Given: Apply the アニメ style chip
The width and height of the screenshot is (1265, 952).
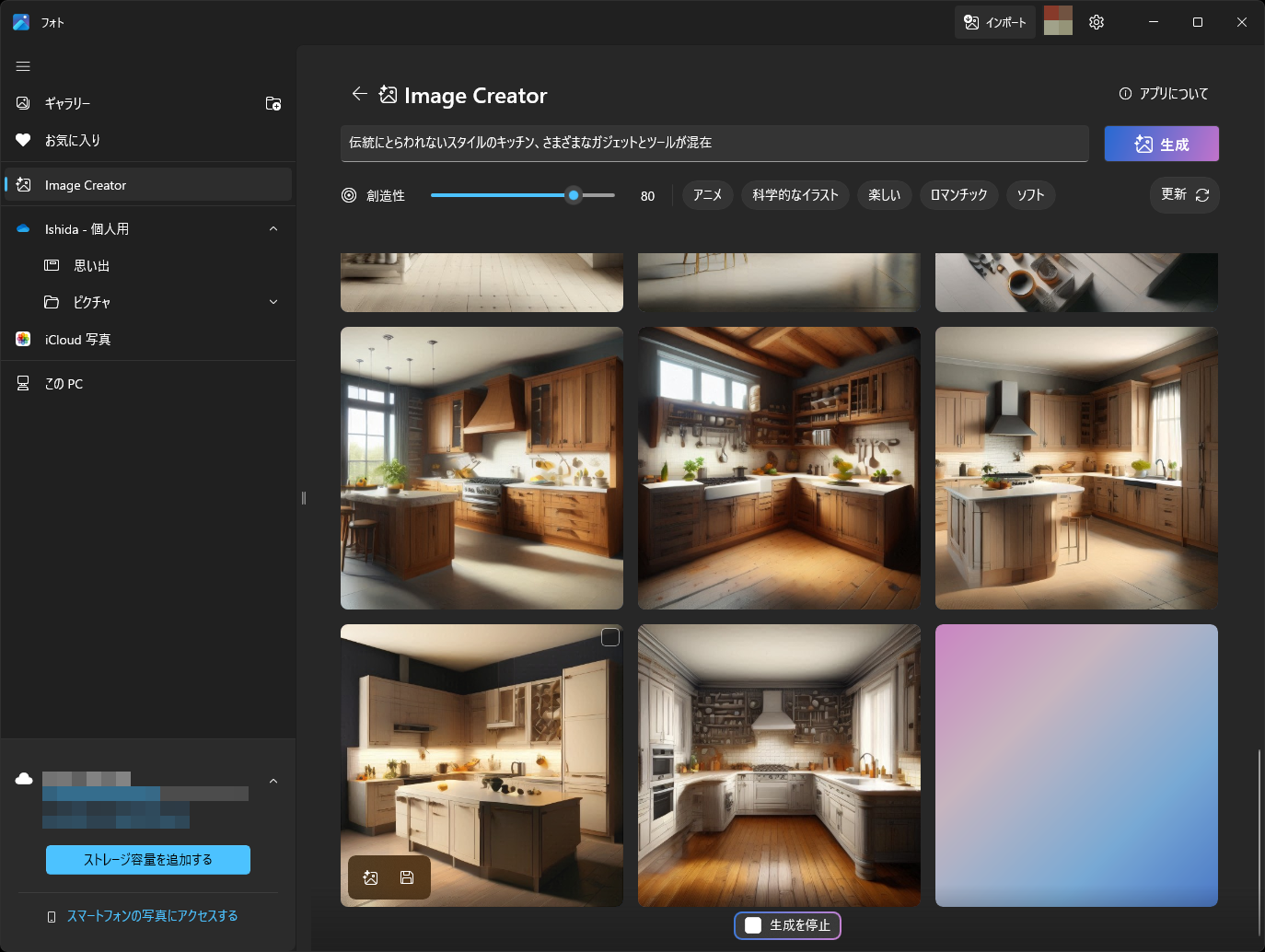Looking at the screenshot, I should (708, 195).
